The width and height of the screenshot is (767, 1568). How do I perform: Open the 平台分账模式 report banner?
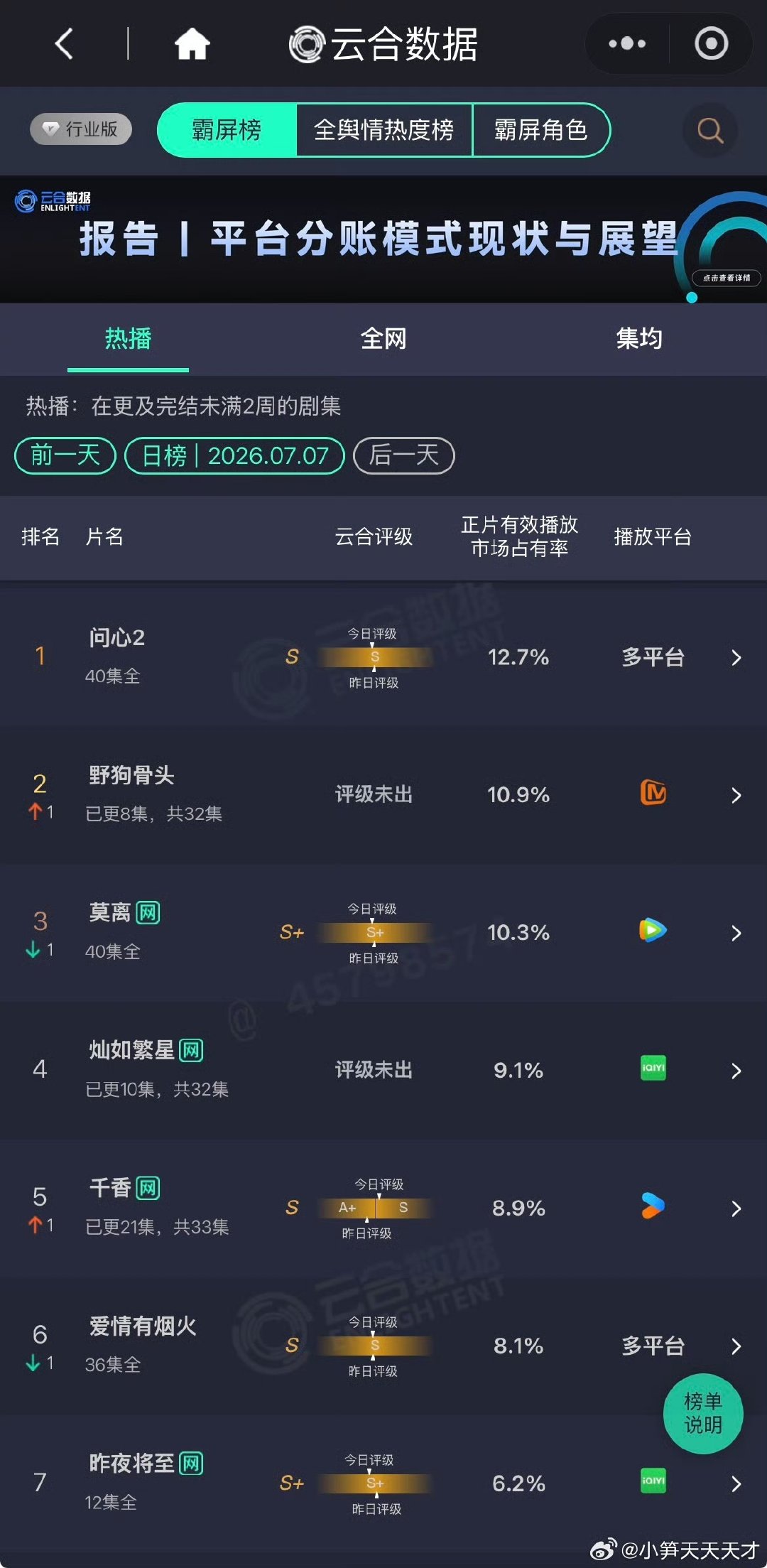[383, 239]
